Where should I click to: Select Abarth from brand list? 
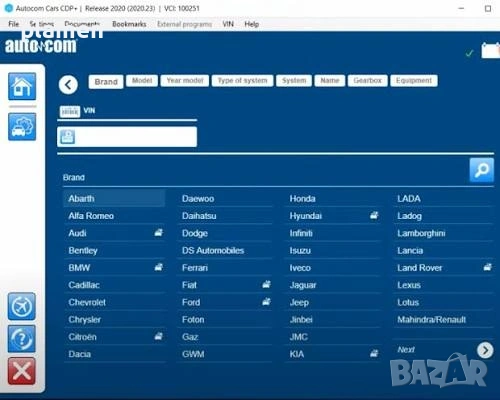114,198
